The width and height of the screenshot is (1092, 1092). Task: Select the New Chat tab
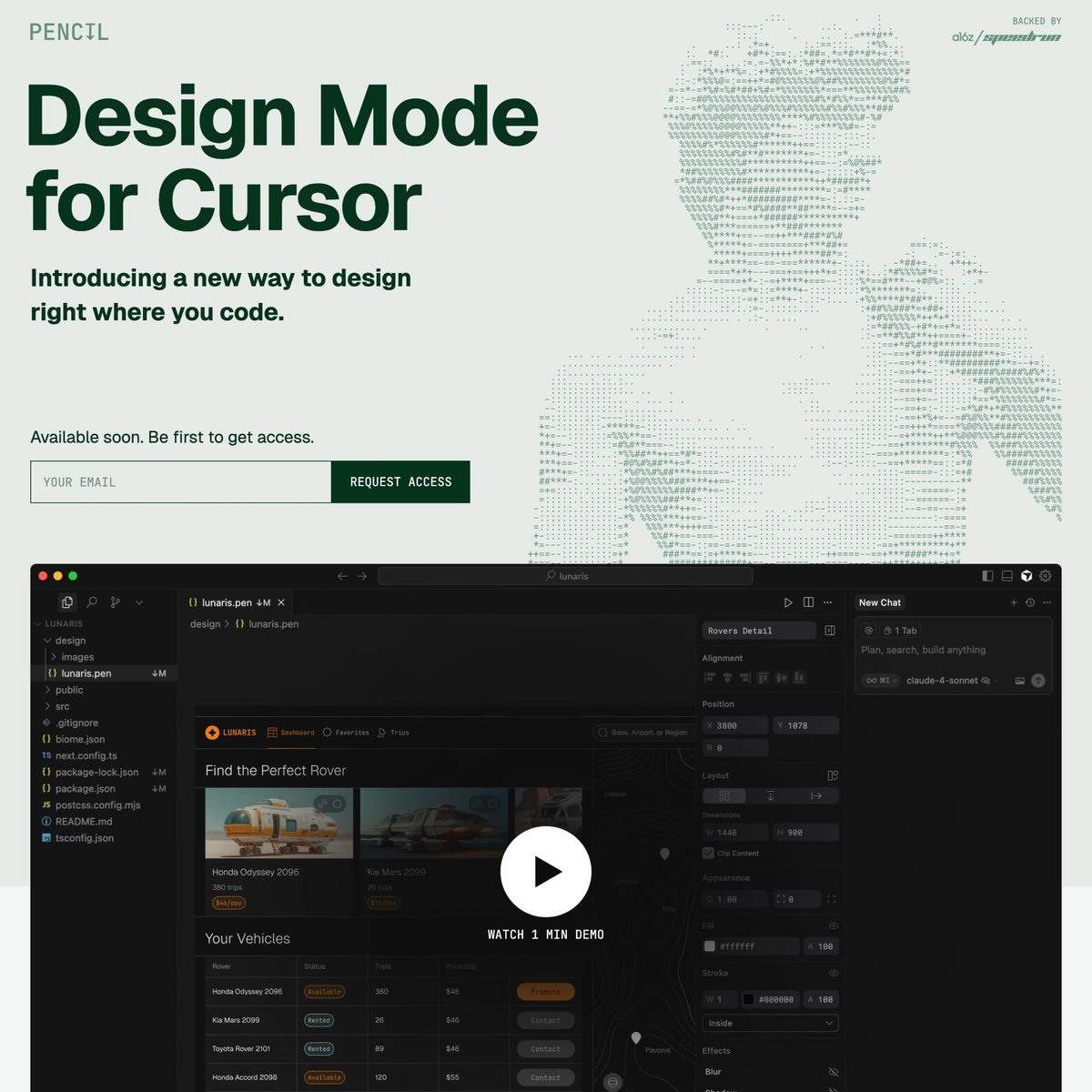point(879,602)
